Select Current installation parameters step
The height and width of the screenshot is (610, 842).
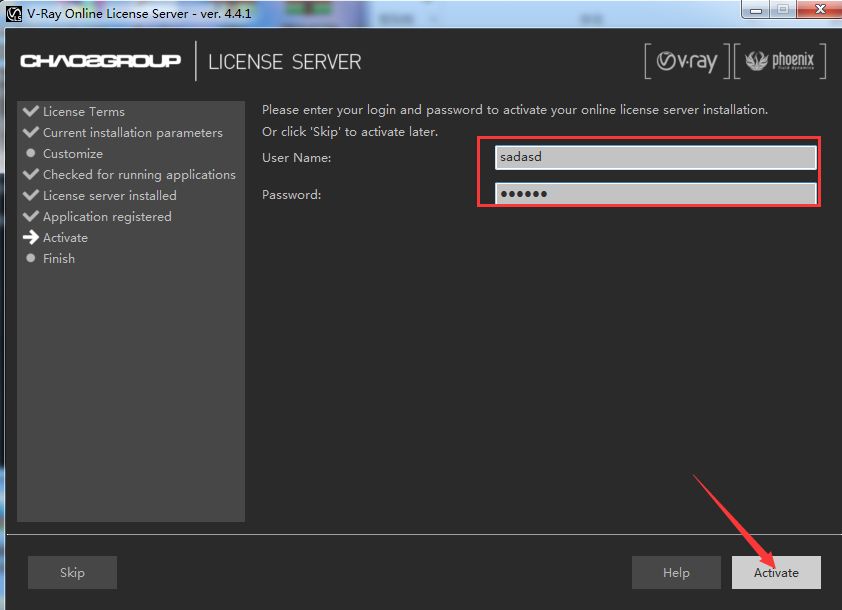point(133,133)
